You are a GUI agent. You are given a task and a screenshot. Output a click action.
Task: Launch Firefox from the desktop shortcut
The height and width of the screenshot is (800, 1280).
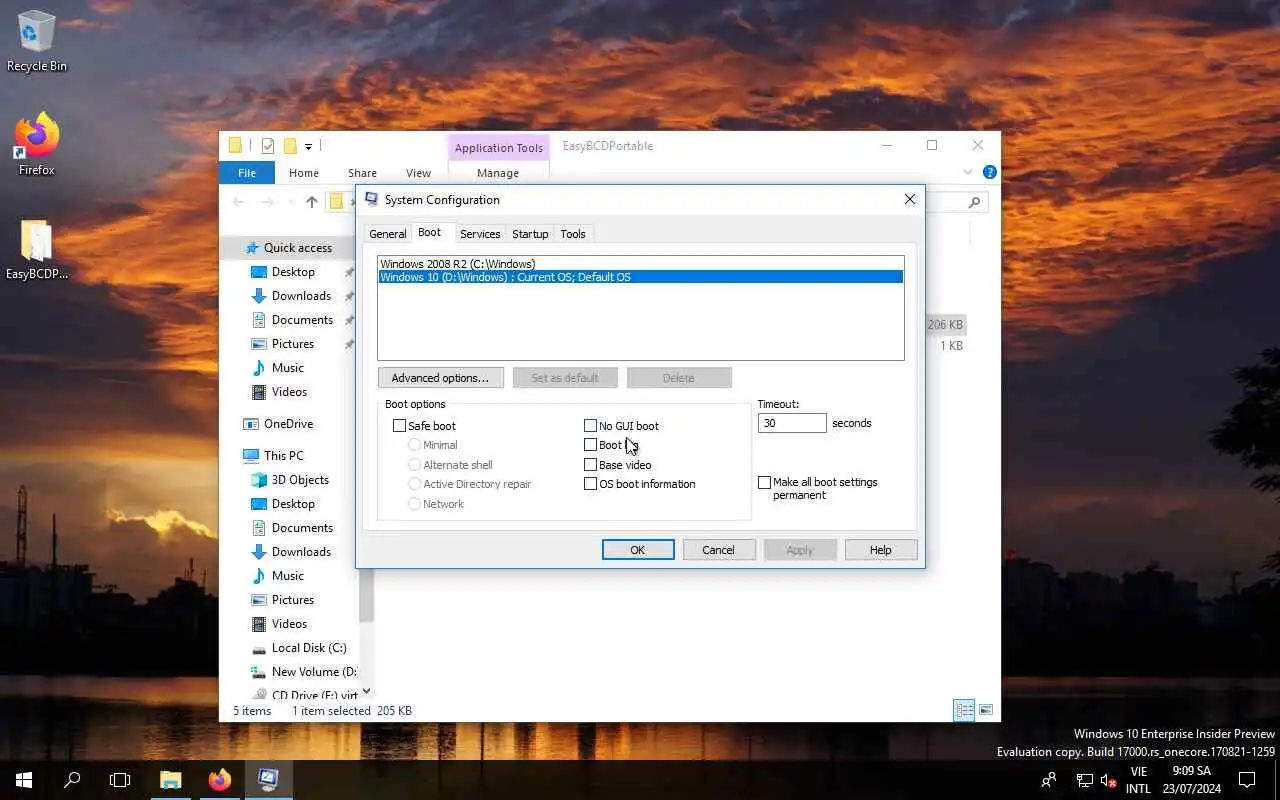click(37, 145)
